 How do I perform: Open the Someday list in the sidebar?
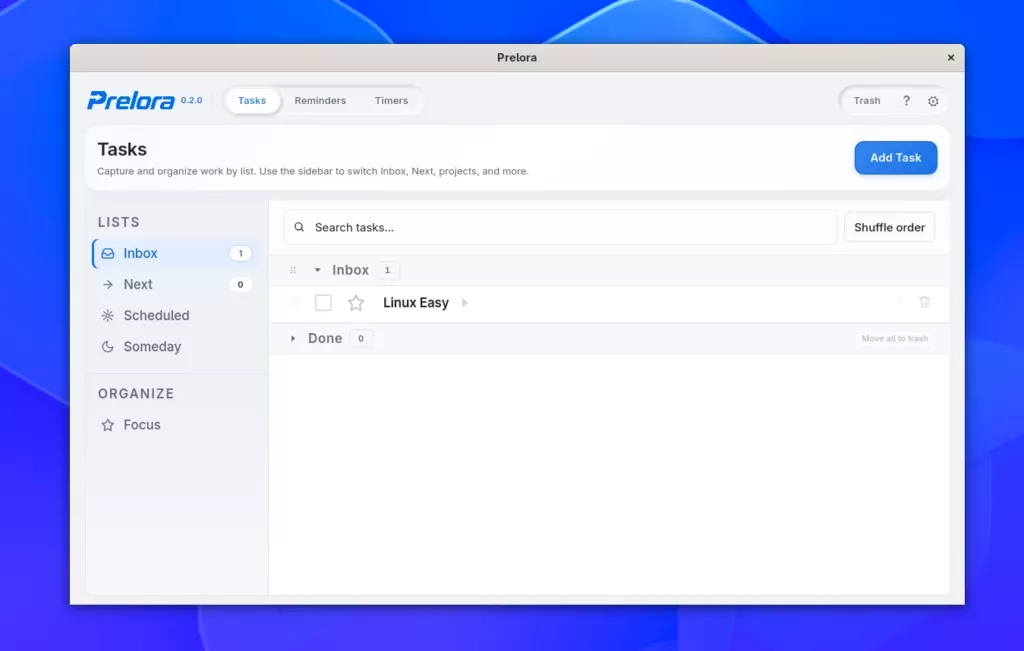click(175, 347)
